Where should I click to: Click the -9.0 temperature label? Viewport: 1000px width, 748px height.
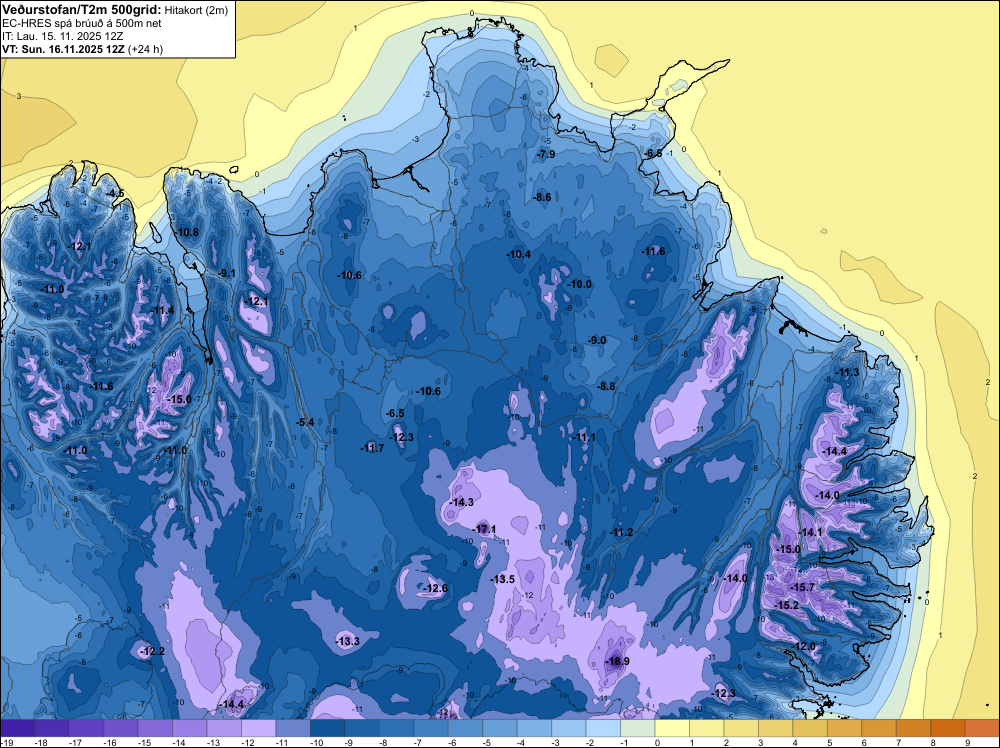597,341
